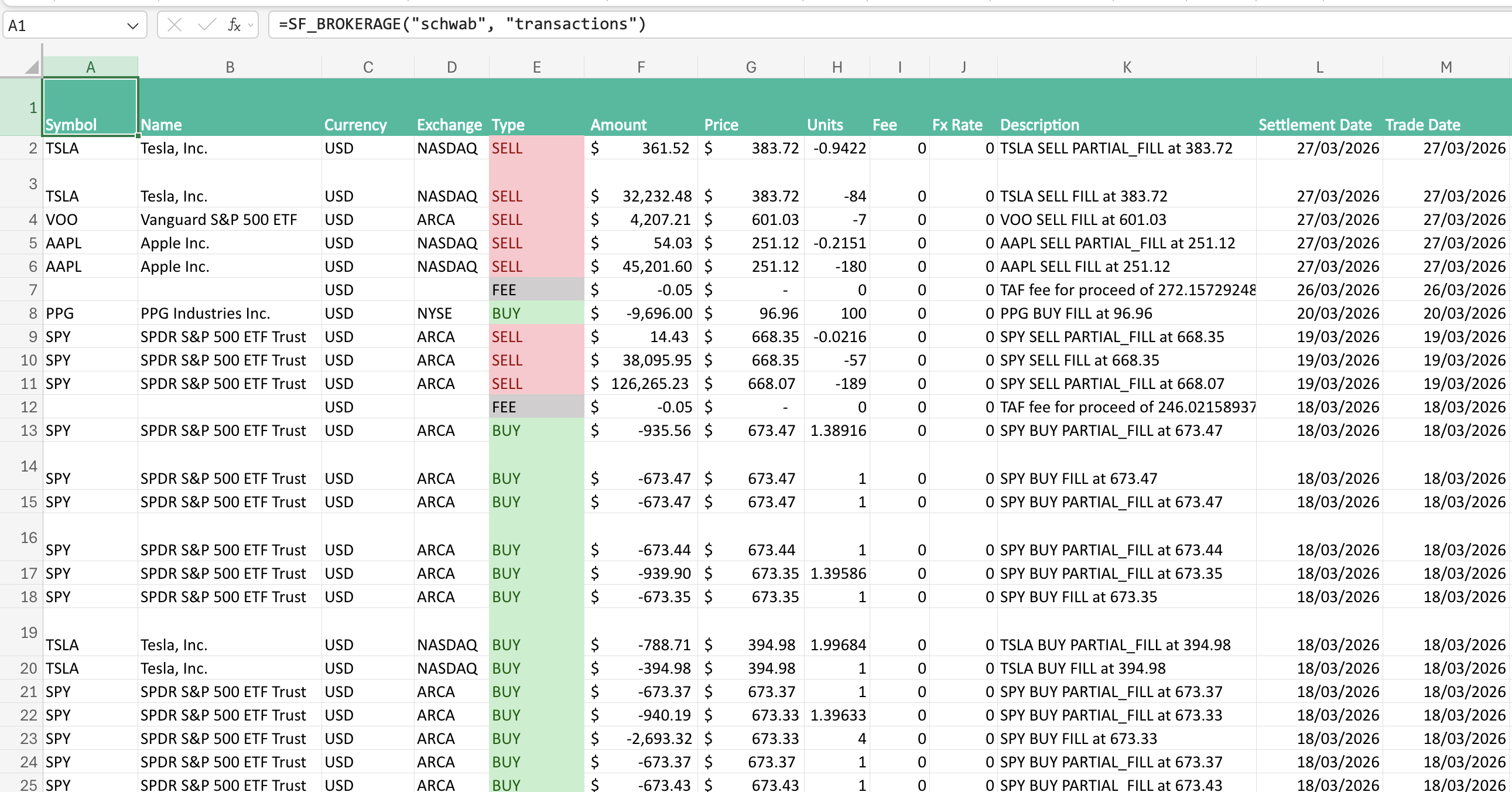
Task: Click the Amount header cell
Action: click(641, 107)
